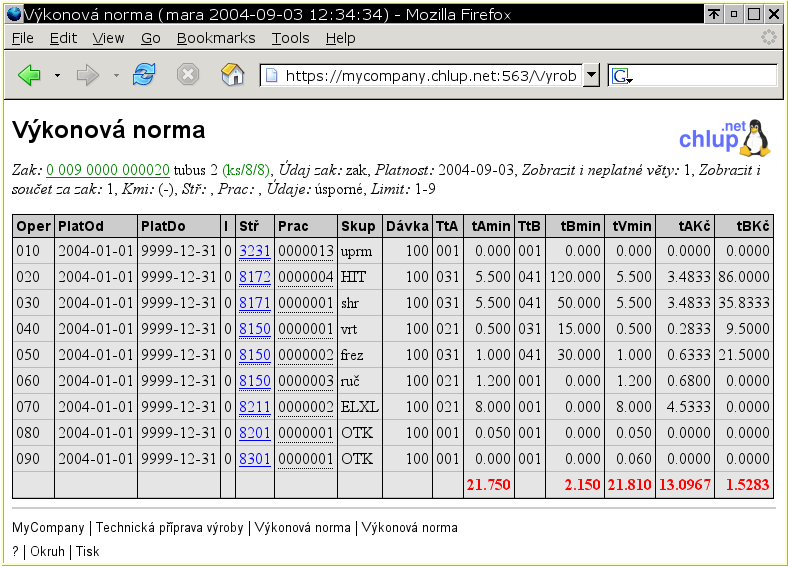Click the tBmin value 120.000

point(575,277)
